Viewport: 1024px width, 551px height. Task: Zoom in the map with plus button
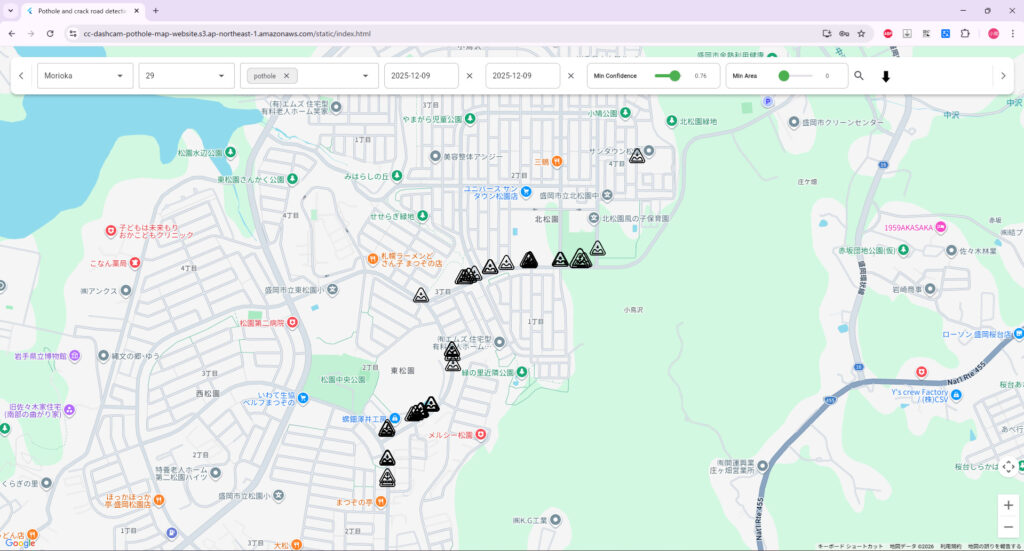[1008, 505]
